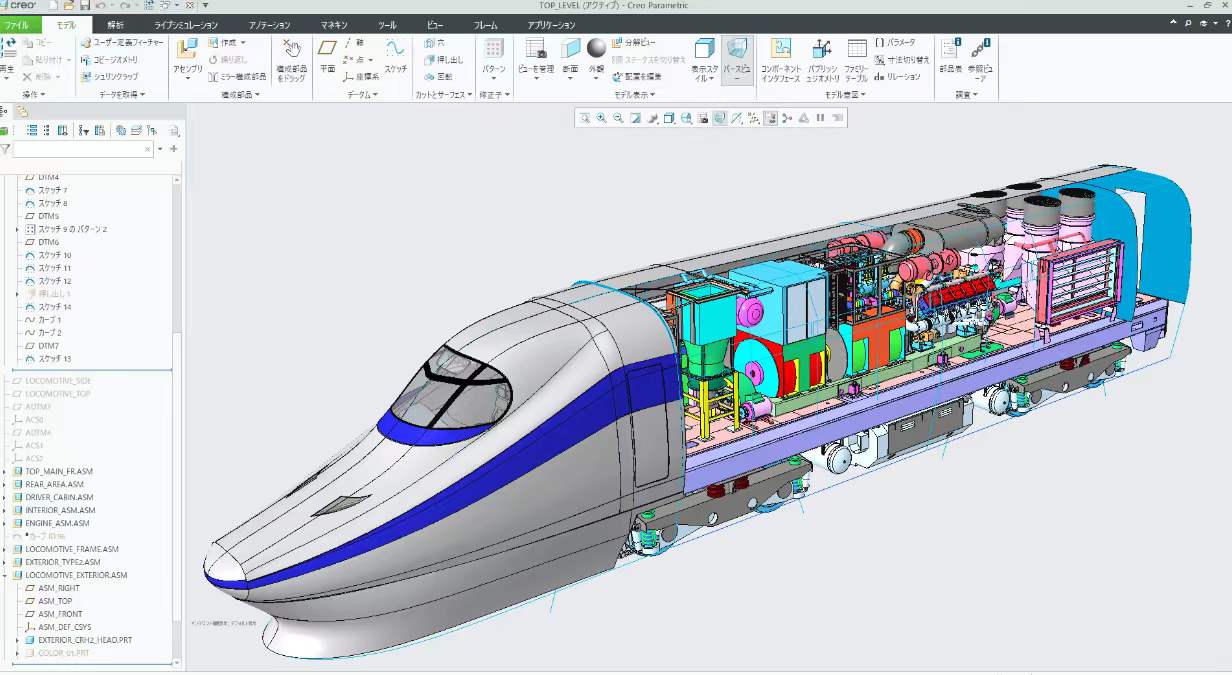This screenshot has height=675, width=1232.
Task: Click the model tree filter search field
Action: click(82, 149)
